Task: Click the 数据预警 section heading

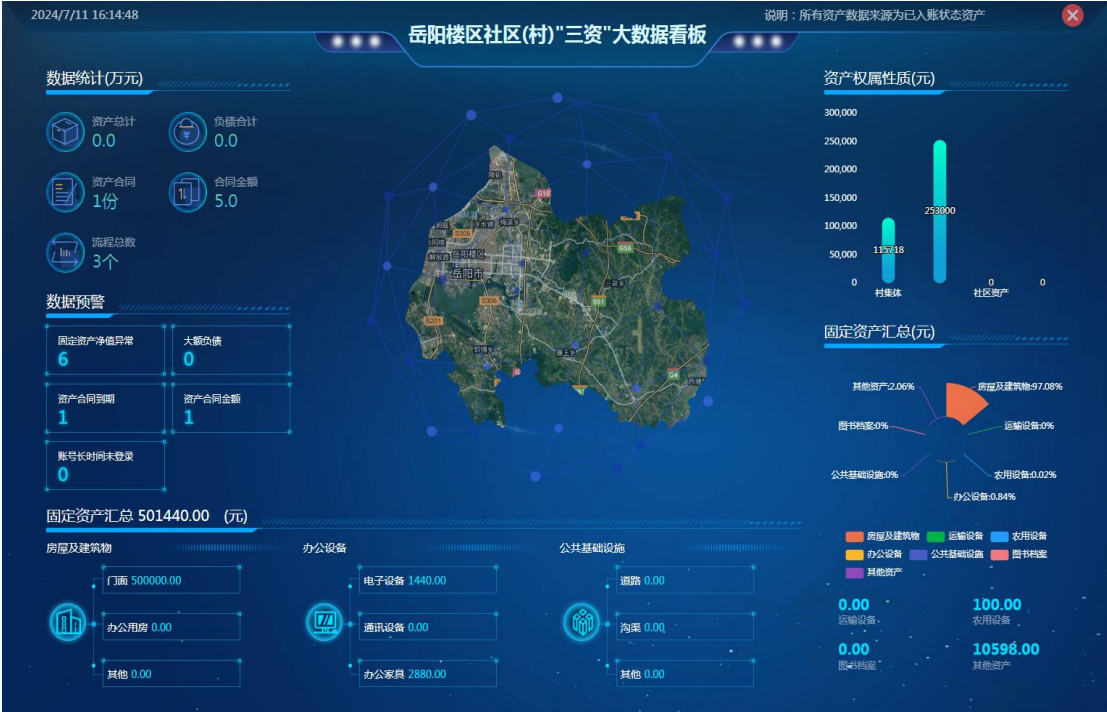Action: click(x=76, y=302)
